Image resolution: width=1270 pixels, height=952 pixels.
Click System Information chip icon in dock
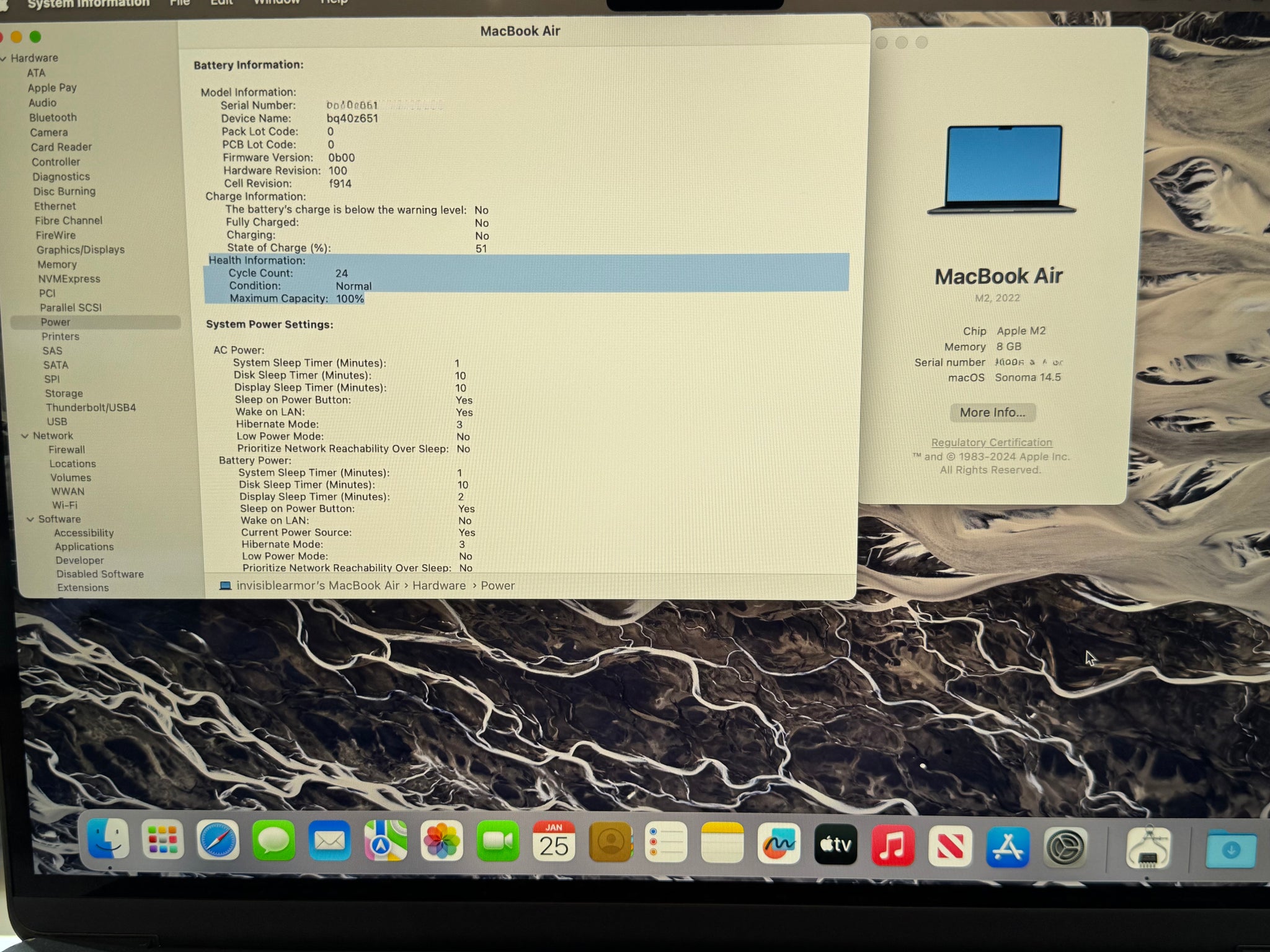coord(1148,848)
